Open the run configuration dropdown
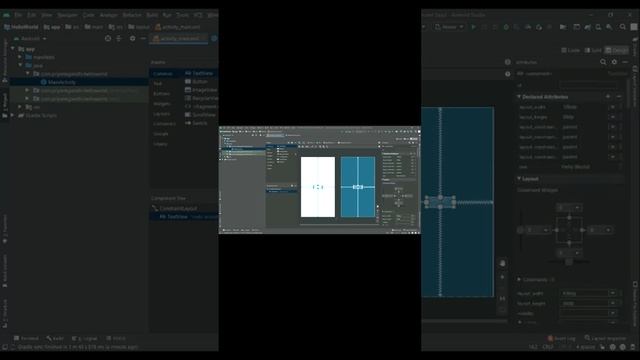640x360 pixels. point(449,27)
